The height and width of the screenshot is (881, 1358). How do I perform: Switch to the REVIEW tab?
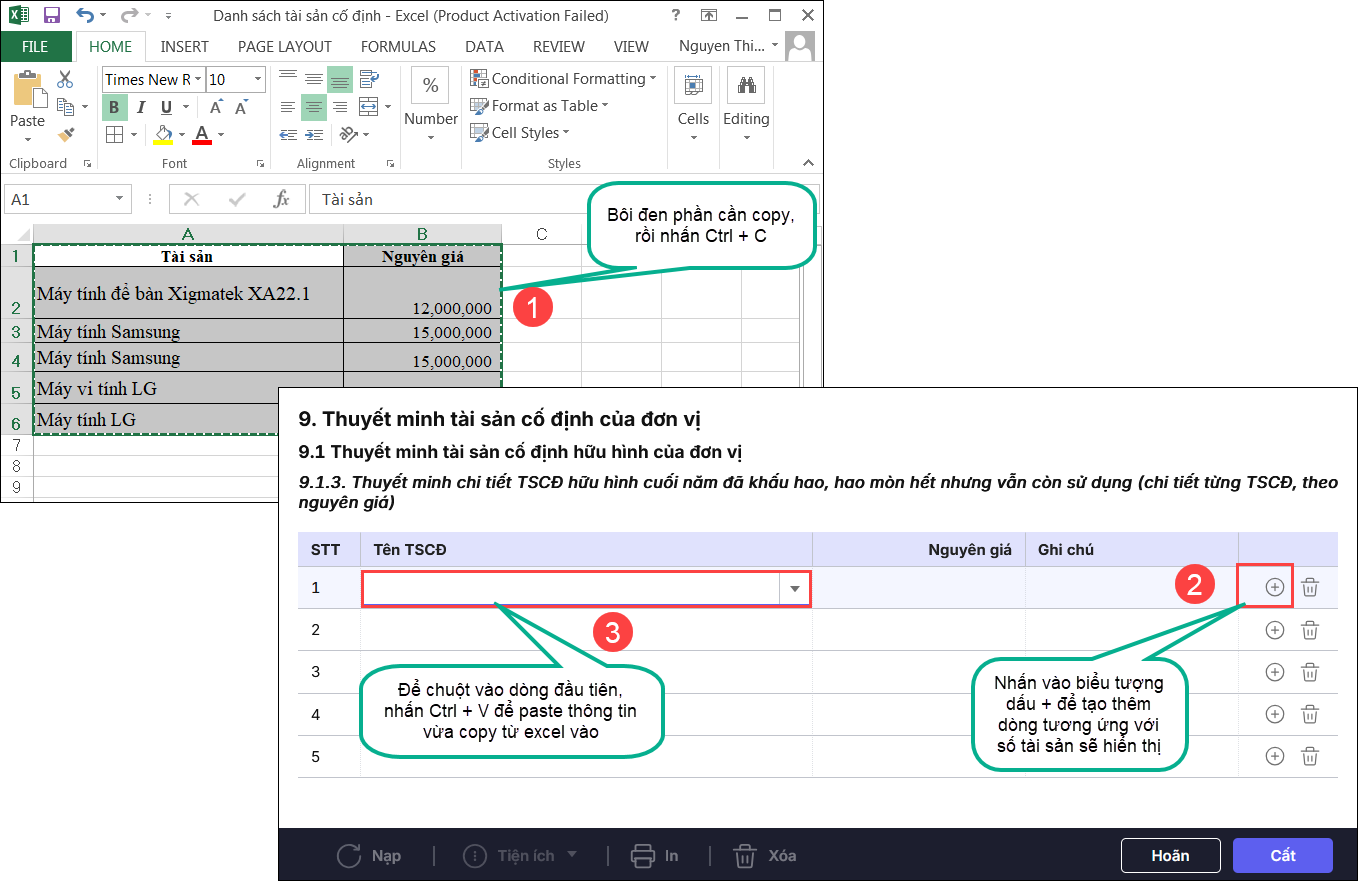[559, 46]
